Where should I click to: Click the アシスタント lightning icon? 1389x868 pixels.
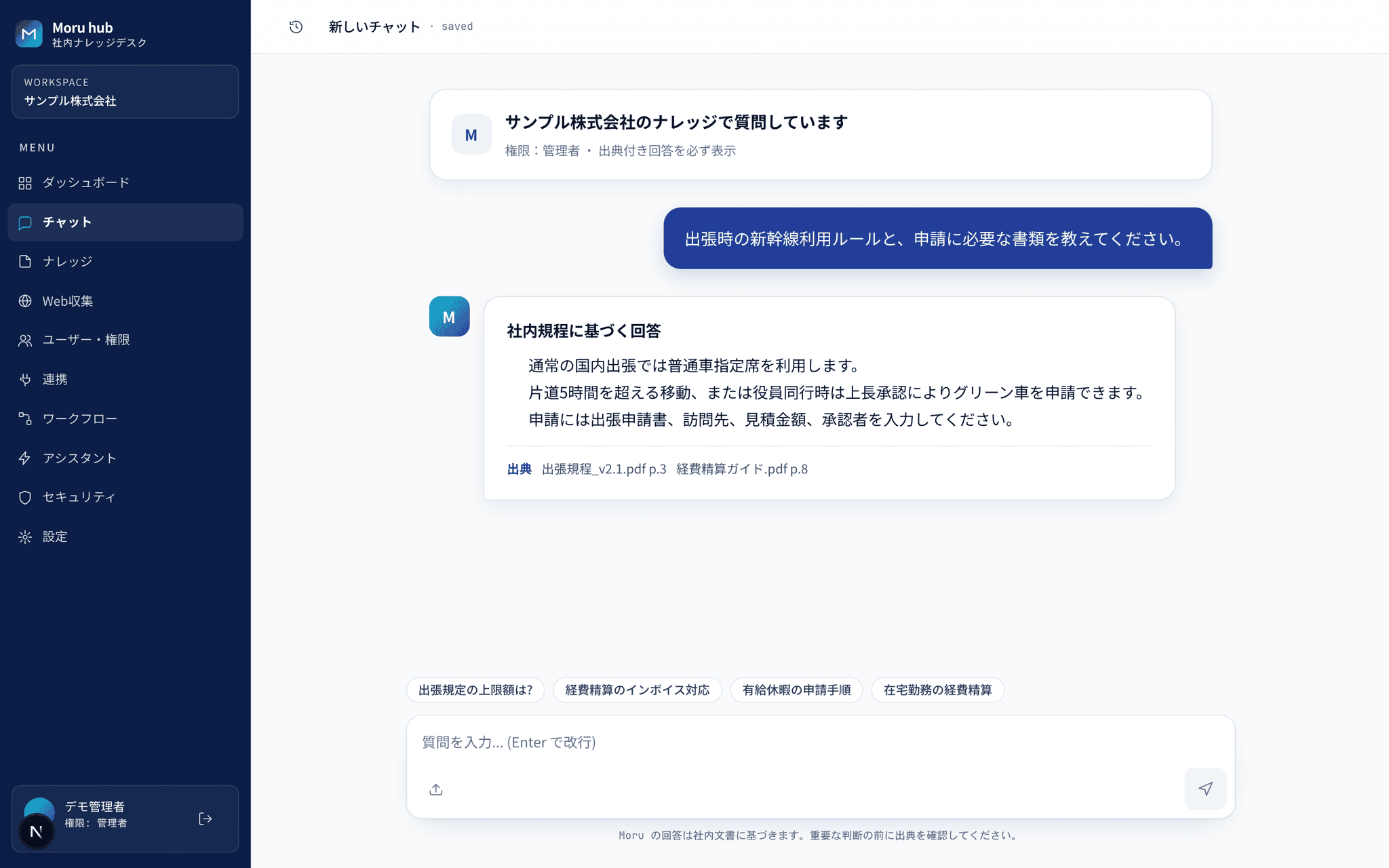click(25, 458)
